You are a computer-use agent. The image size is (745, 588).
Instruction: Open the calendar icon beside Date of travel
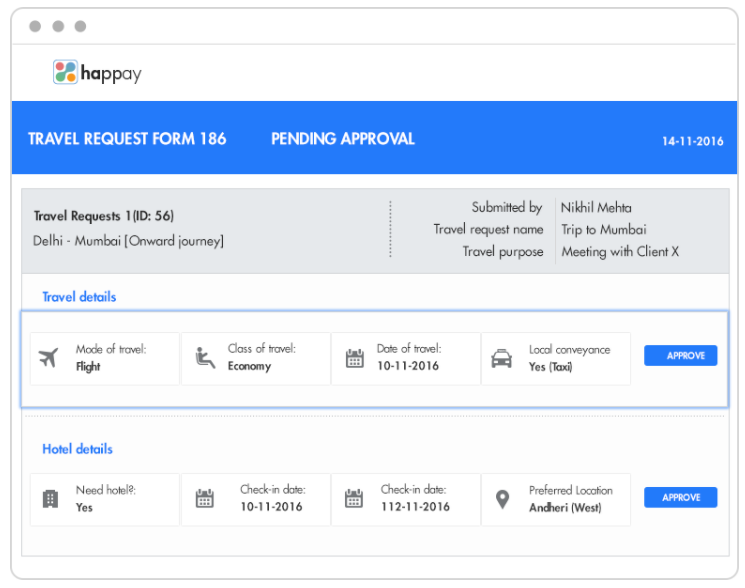[355, 358]
